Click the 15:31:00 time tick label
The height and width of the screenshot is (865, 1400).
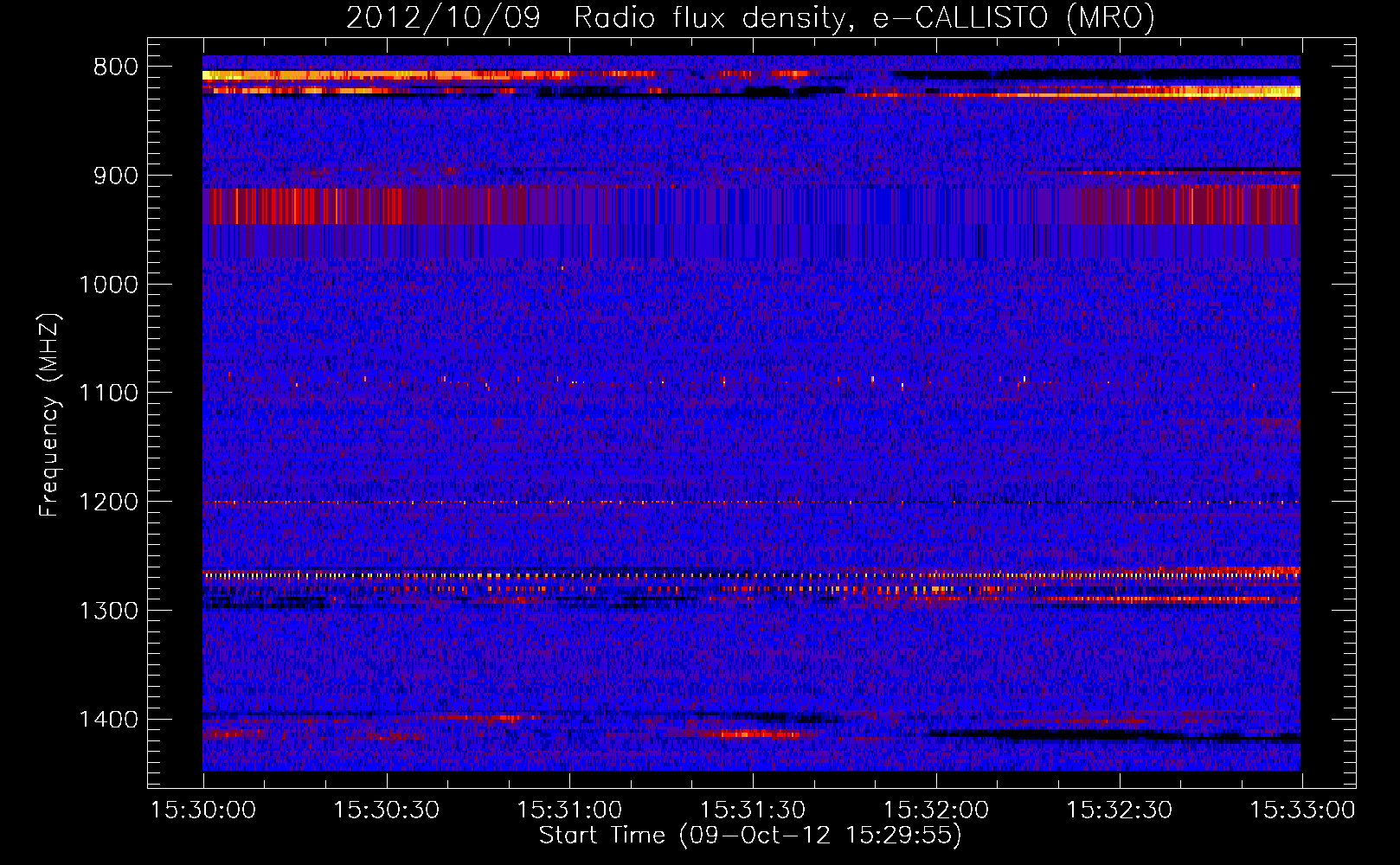click(569, 811)
